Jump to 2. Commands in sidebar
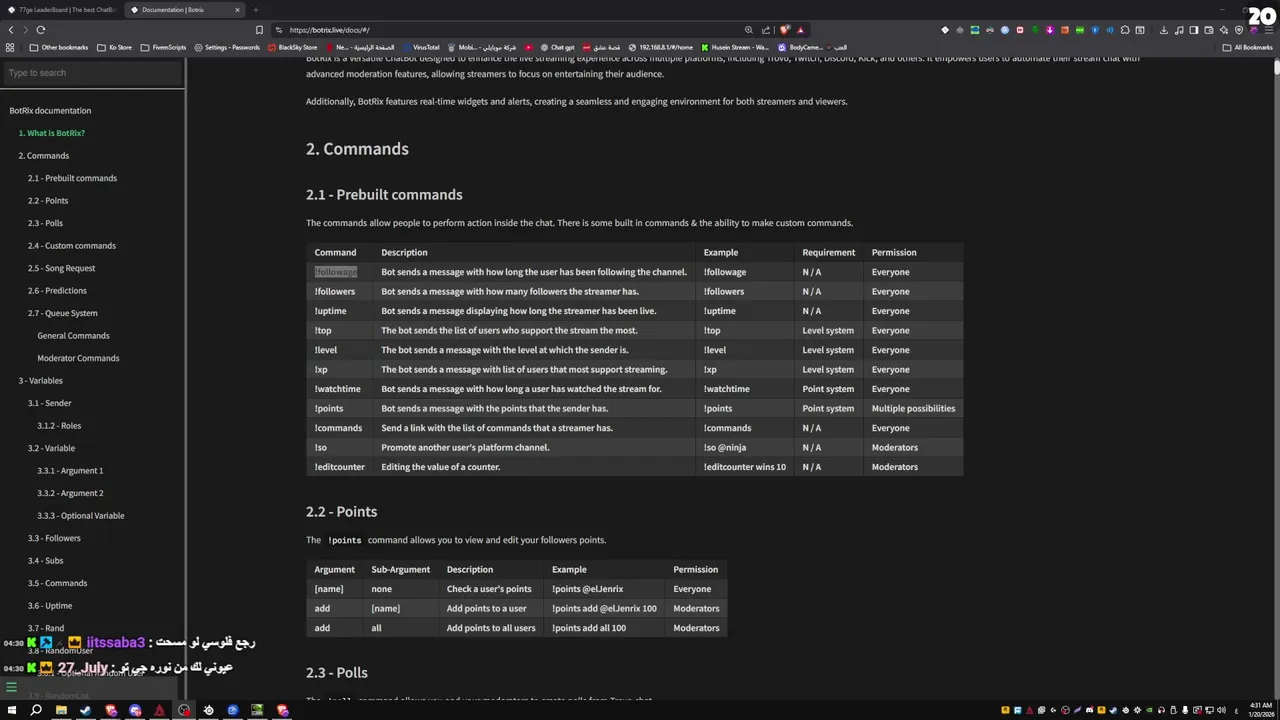The height and width of the screenshot is (720, 1280). (x=44, y=156)
